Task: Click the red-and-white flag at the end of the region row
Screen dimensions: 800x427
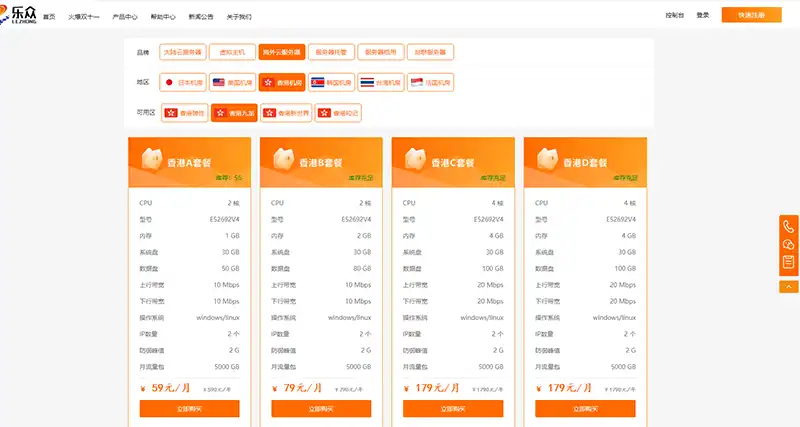Action: [416, 82]
